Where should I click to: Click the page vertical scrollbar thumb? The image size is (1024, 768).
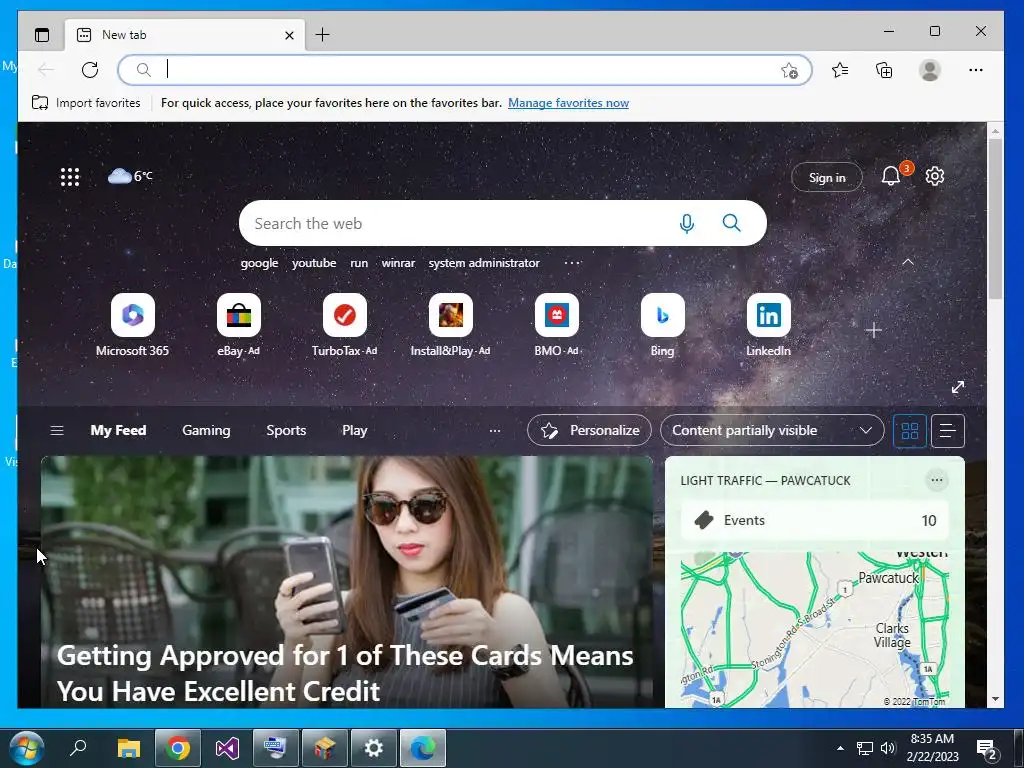(x=995, y=219)
